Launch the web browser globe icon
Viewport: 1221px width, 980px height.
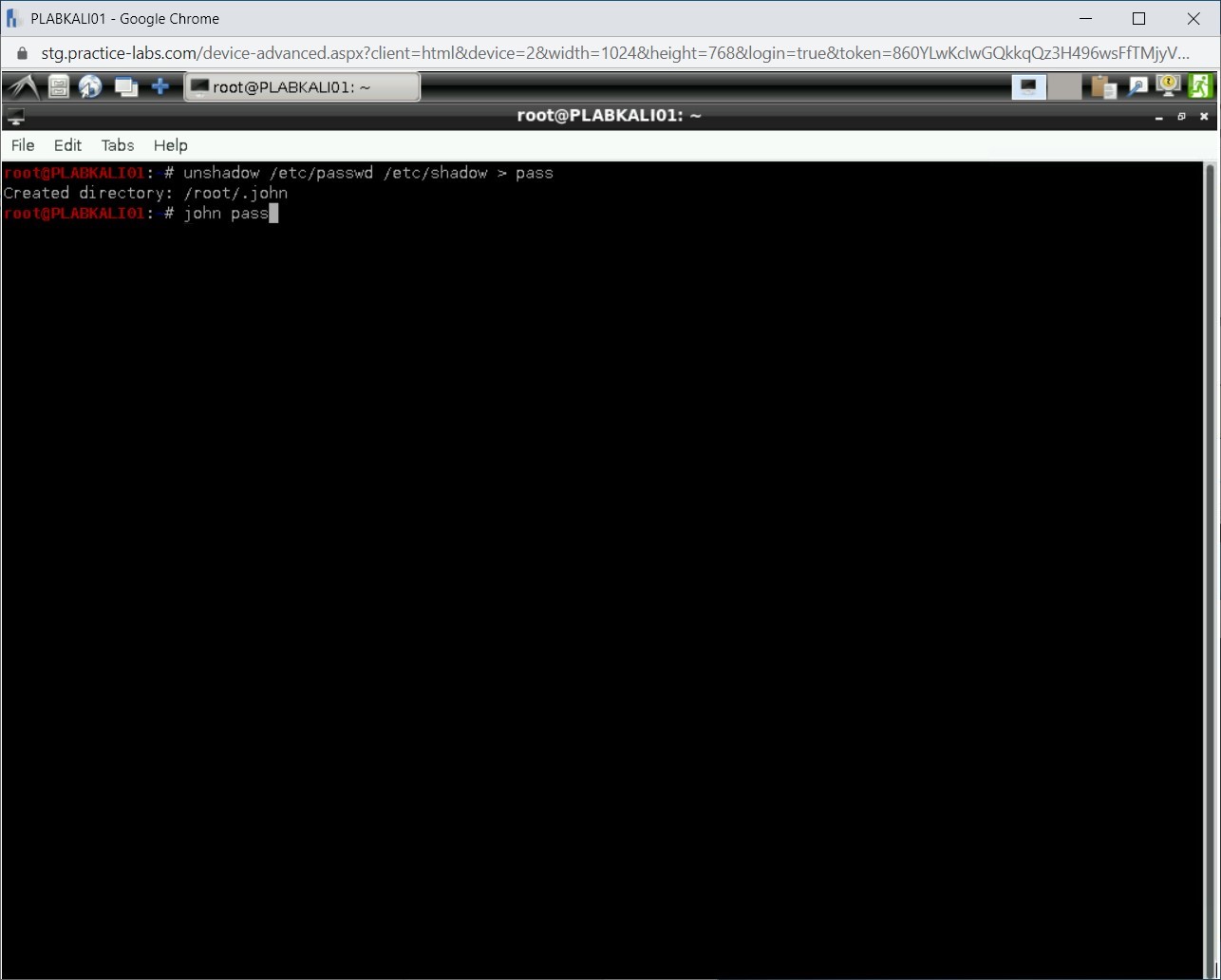coord(90,86)
